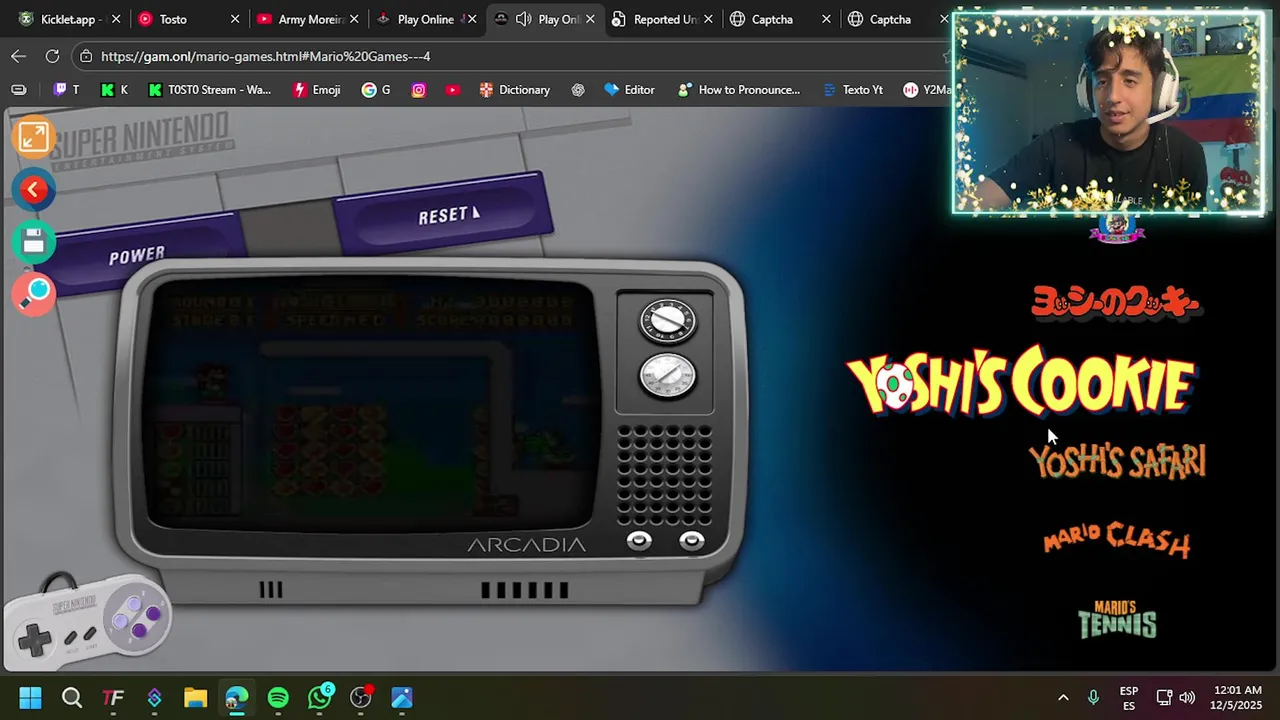Switch to the first Play Online tab
The height and width of the screenshot is (720, 1280).
coord(425,19)
